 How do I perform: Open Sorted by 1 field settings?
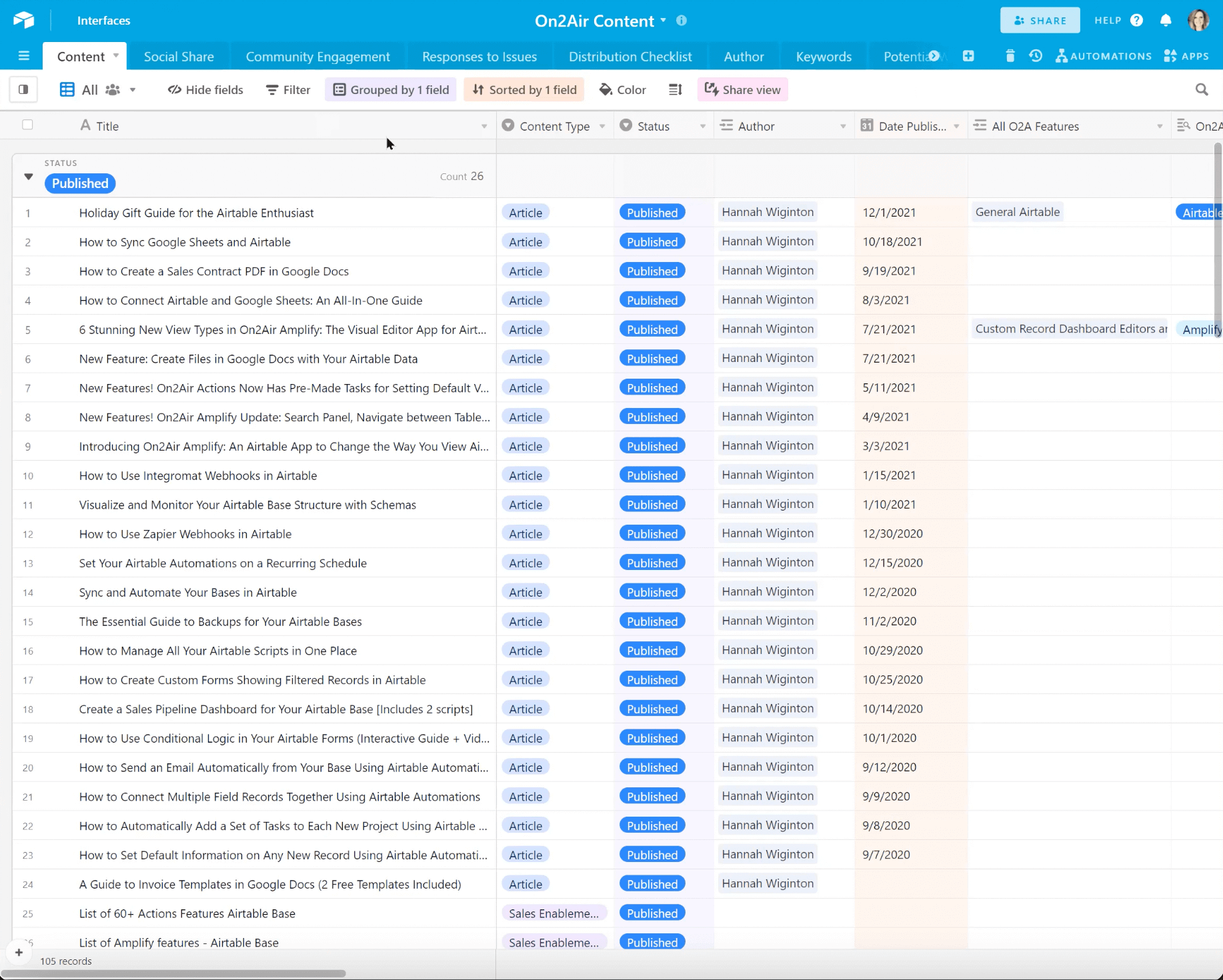coord(524,89)
